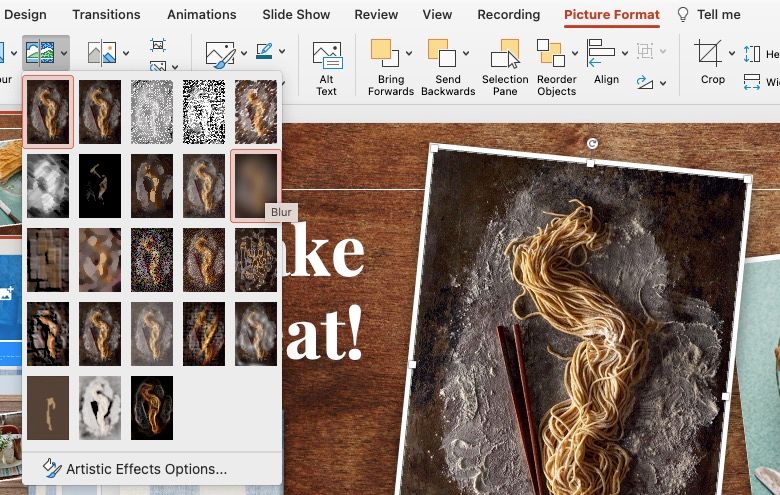Click the Tell me lightbulb icon
The width and height of the screenshot is (780, 495).
684,15
